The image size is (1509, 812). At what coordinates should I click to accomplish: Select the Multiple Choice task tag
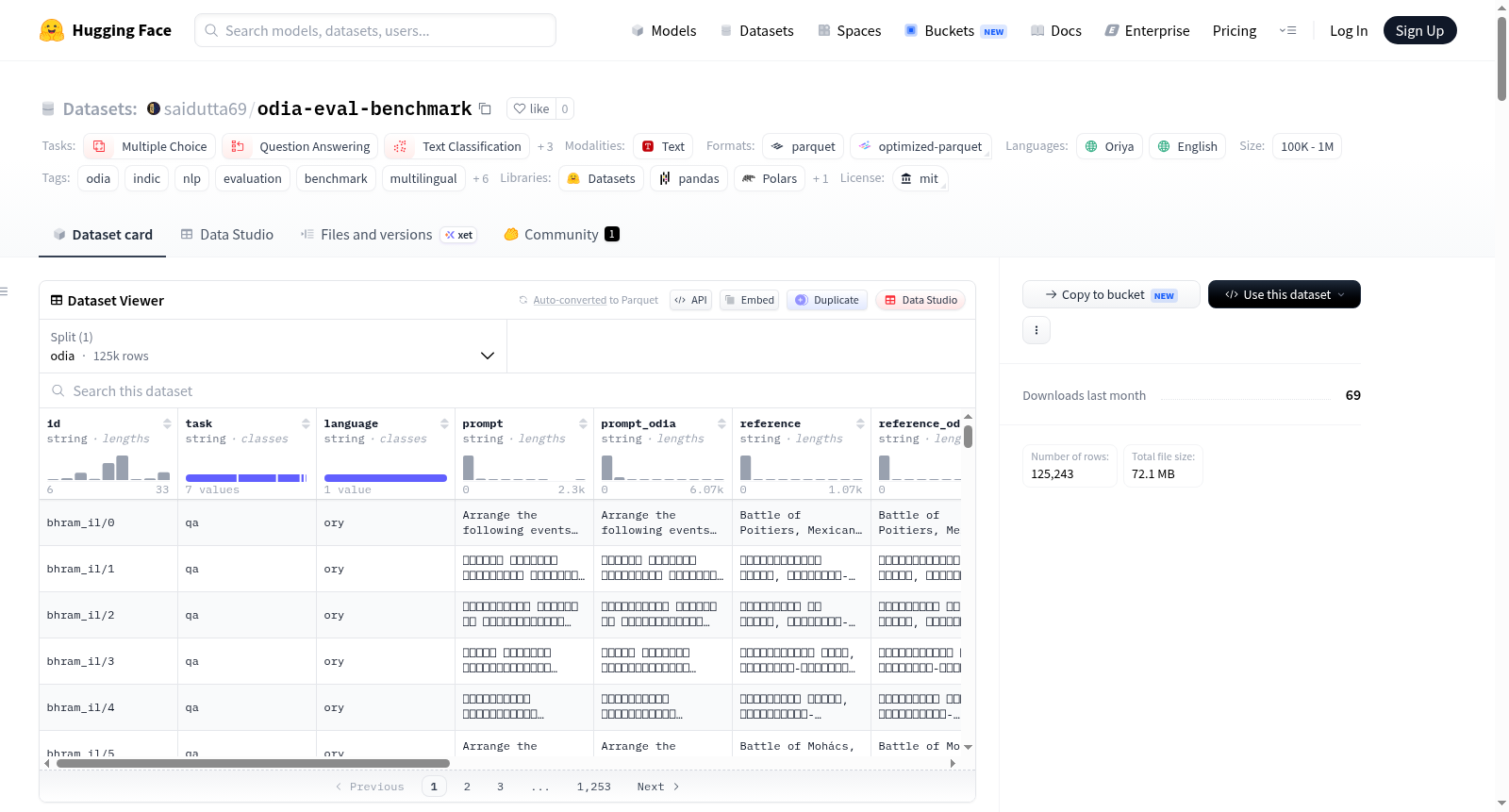[x=150, y=146]
